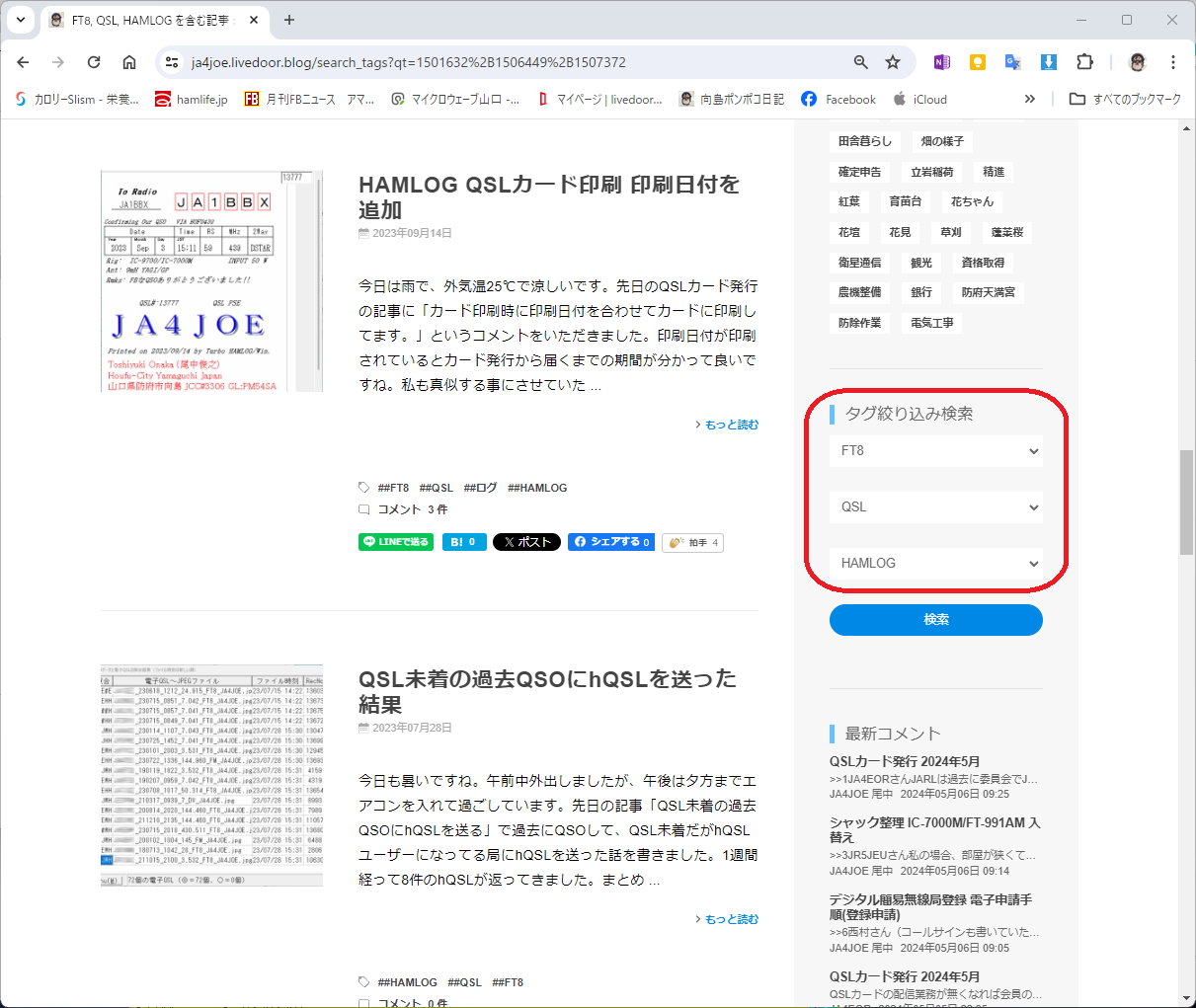
Task: Click the blue download extension icon
Action: [1049, 62]
